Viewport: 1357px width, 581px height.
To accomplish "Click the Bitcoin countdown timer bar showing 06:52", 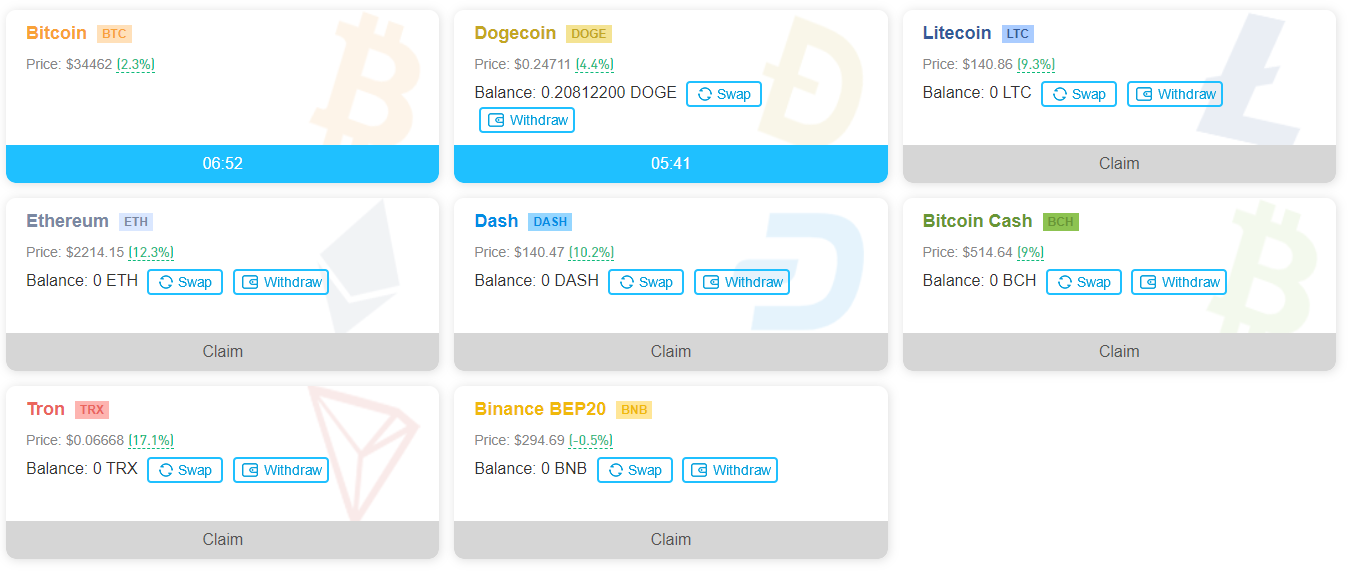I will pos(222,163).
